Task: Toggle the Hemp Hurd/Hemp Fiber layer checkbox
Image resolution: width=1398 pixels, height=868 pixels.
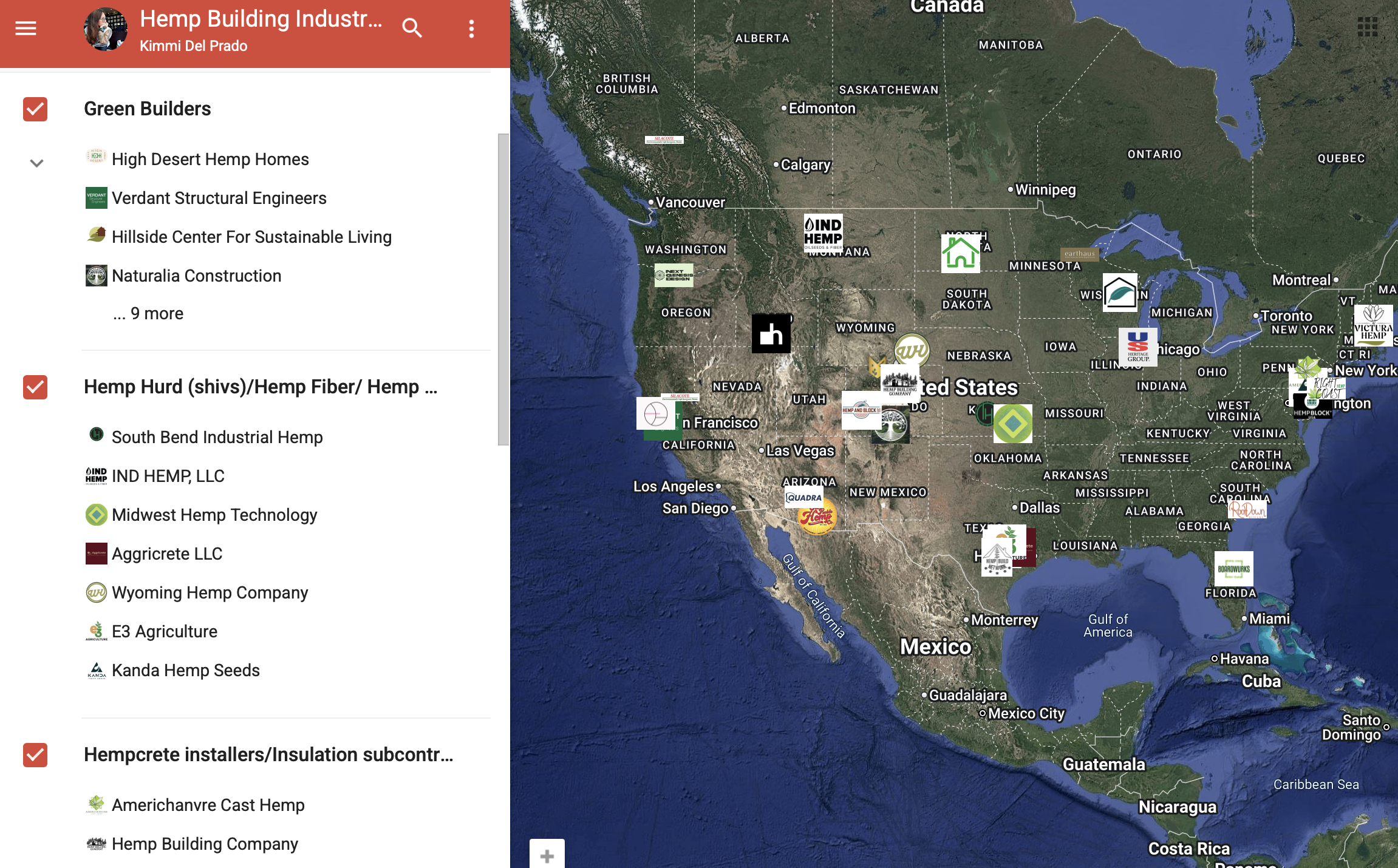Action: click(x=35, y=387)
